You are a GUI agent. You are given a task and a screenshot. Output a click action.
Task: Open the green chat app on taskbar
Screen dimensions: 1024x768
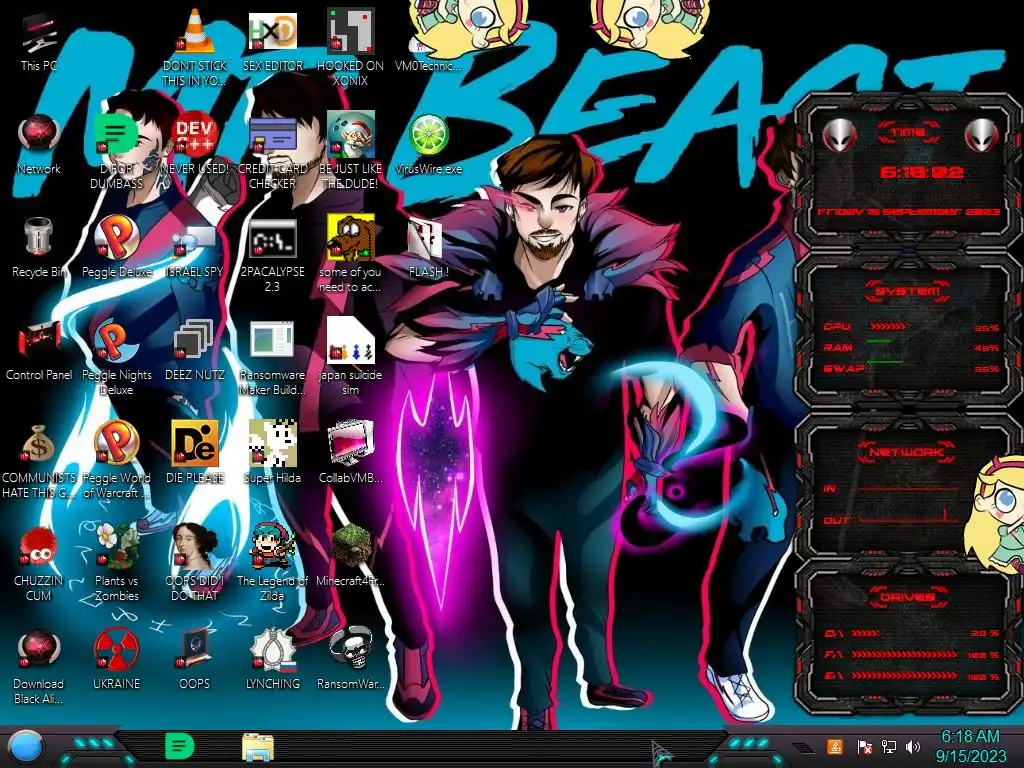[x=180, y=746]
